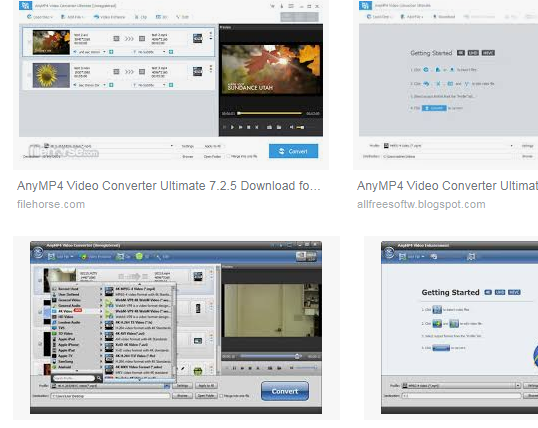Pause playback in the dark-blue window preview

tap(234, 368)
